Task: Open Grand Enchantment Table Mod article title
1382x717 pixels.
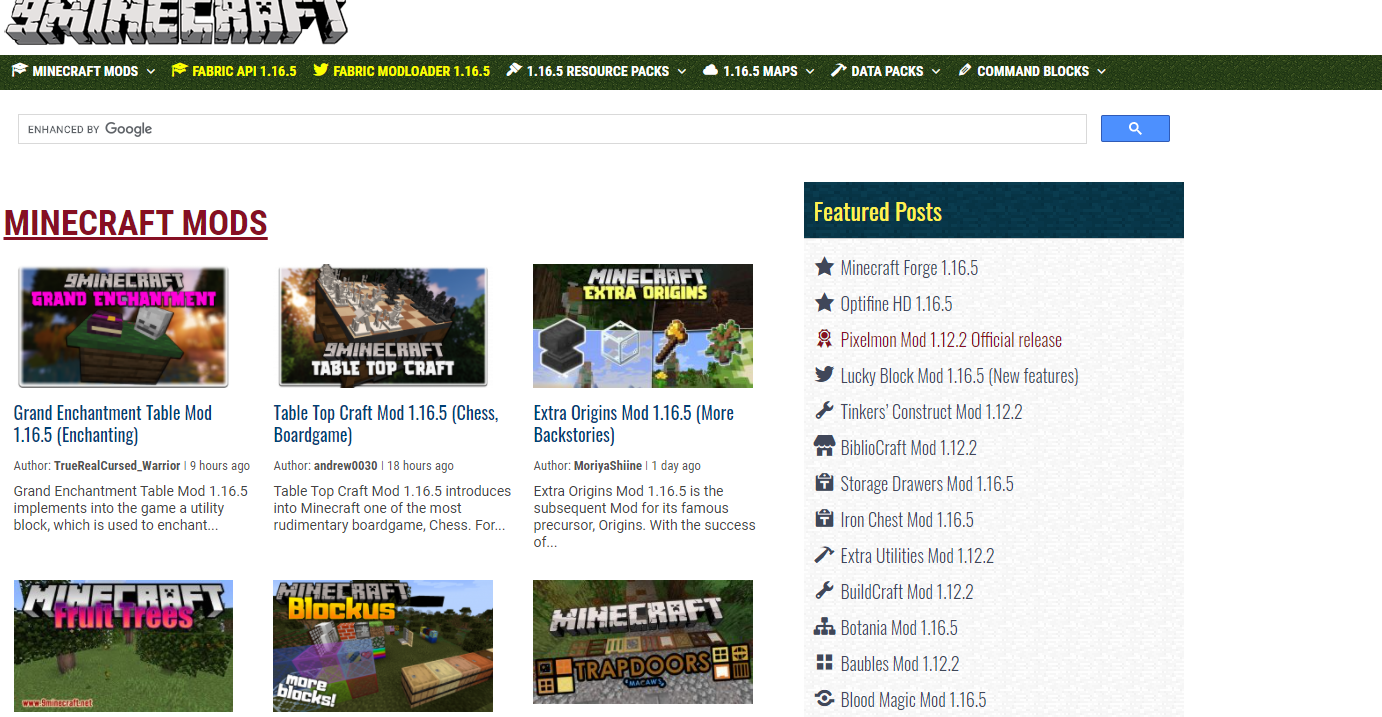Action: (x=113, y=424)
